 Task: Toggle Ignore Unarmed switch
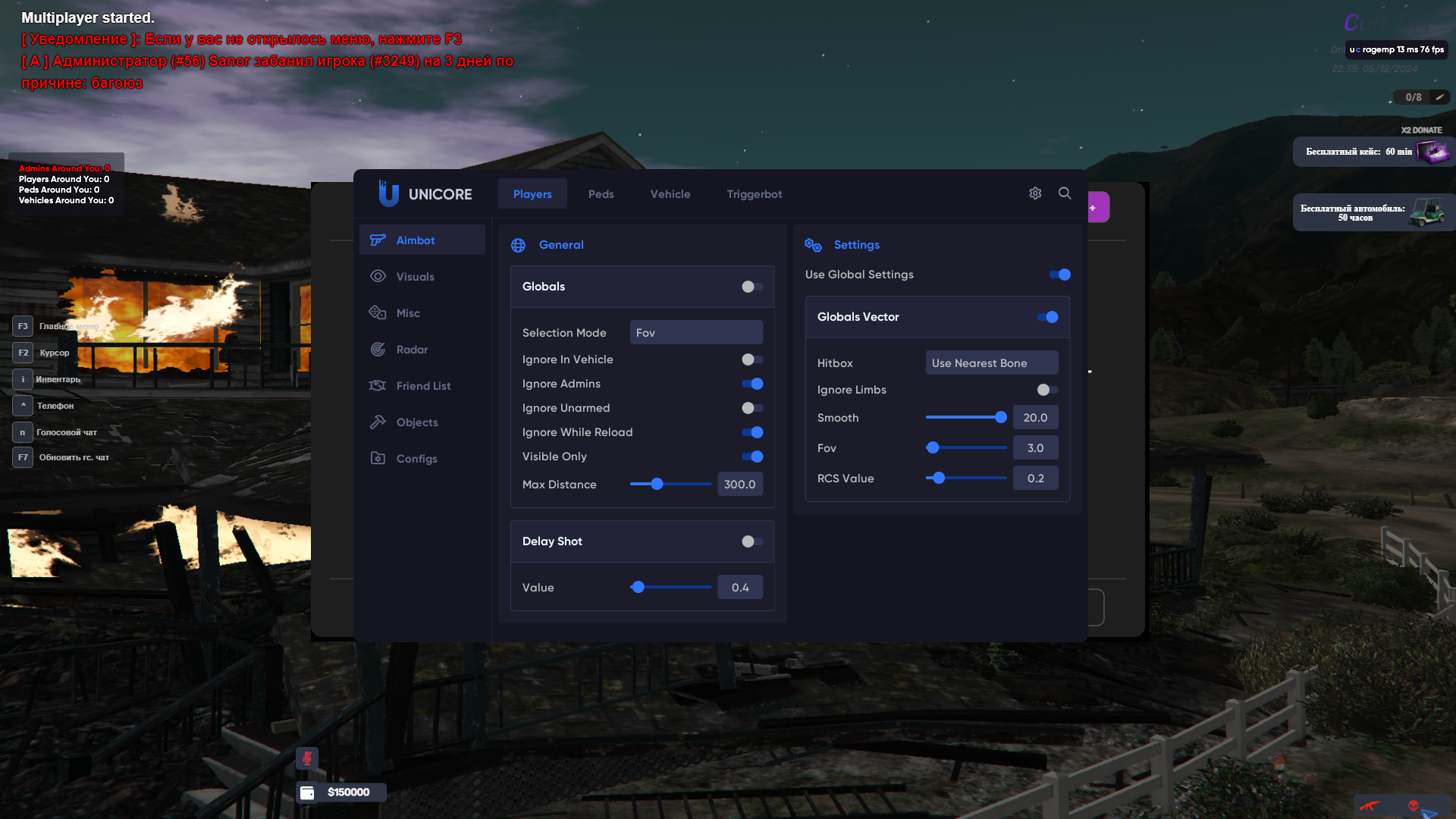752,408
